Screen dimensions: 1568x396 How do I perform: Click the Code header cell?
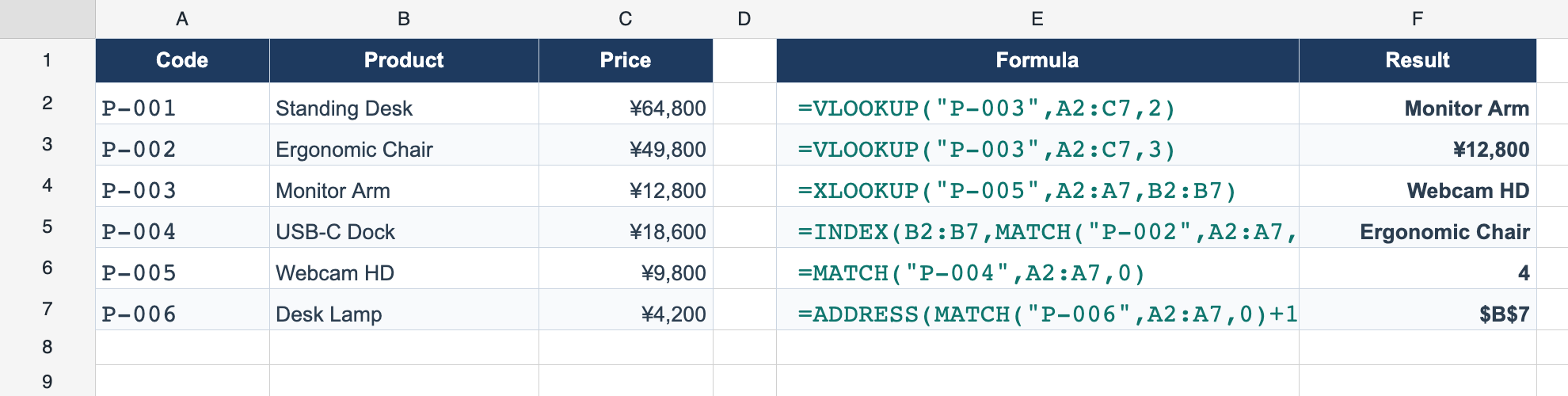pos(182,61)
